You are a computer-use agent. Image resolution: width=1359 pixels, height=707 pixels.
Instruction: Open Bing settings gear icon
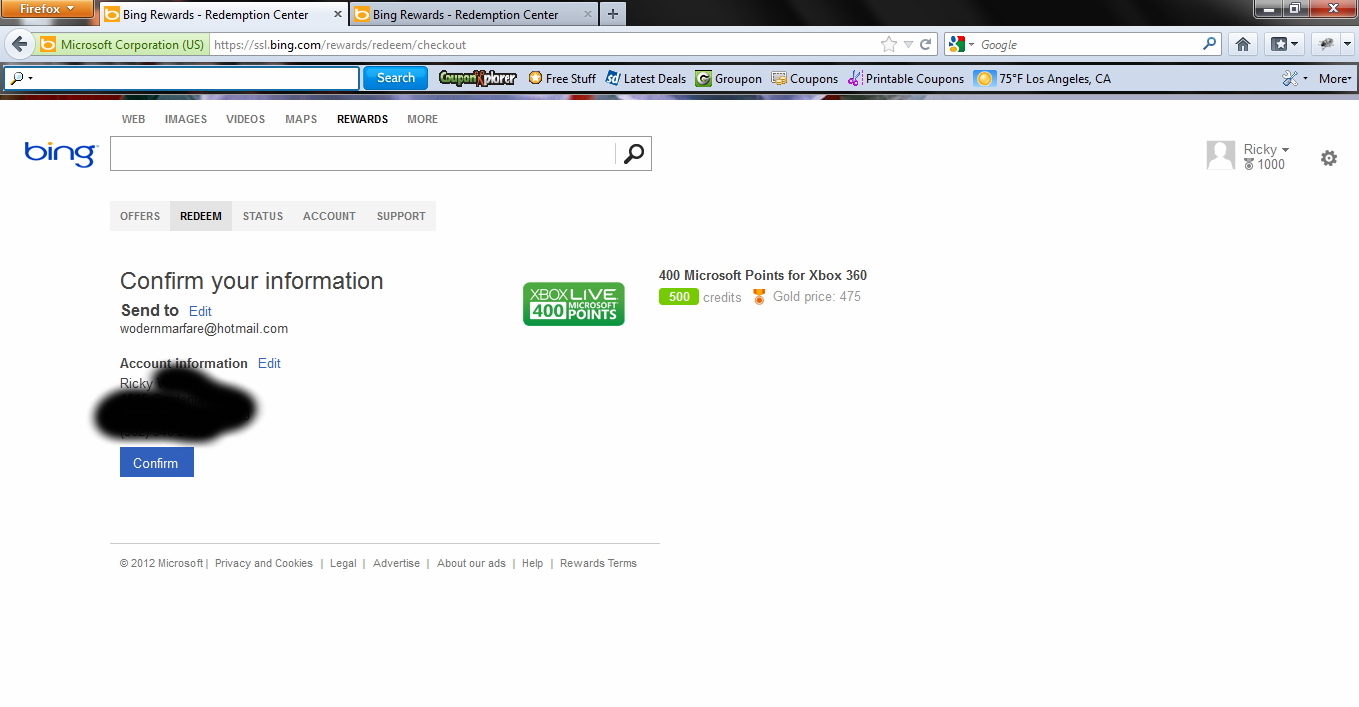(x=1328, y=157)
